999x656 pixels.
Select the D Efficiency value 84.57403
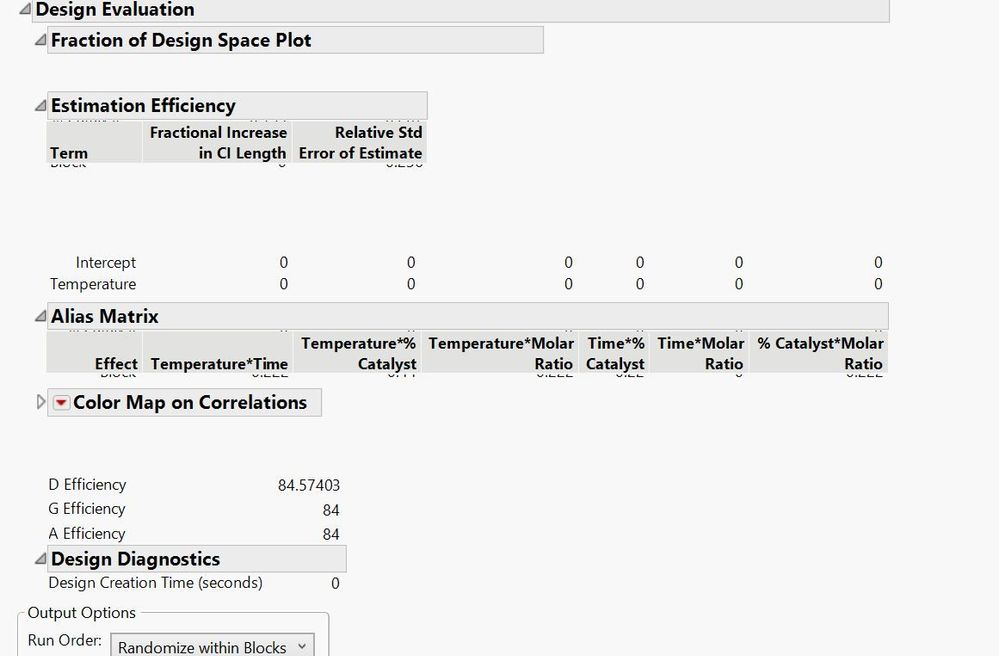tap(308, 486)
